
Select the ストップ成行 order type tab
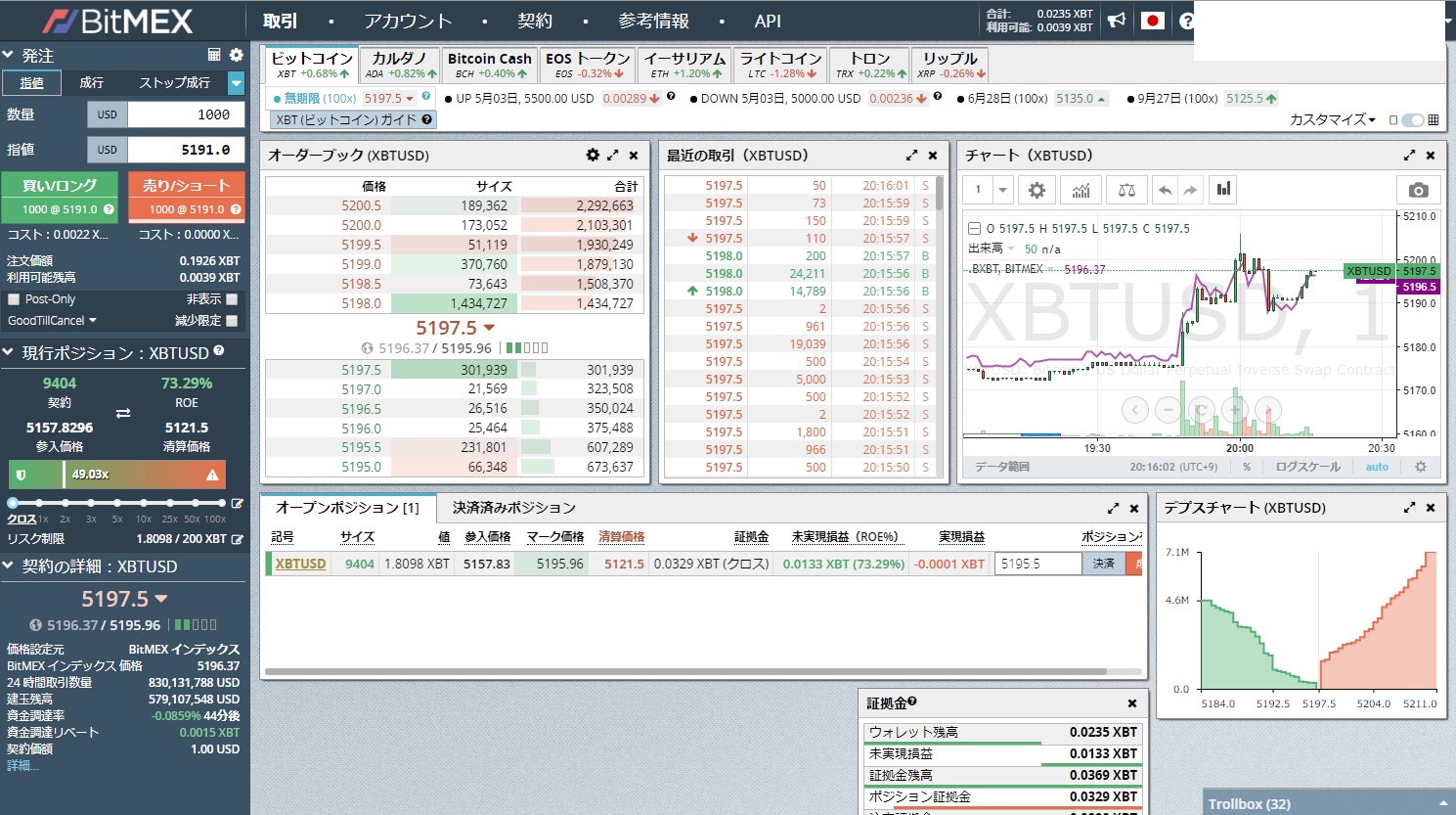[174, 83]
